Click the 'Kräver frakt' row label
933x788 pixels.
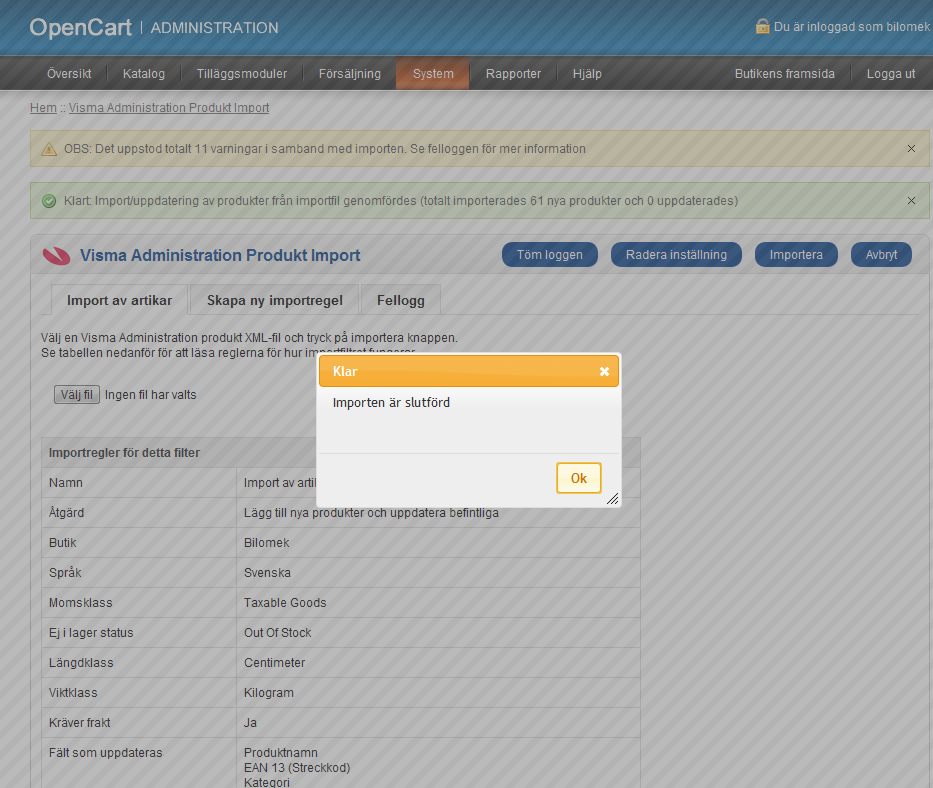click(x=80, y=723)
